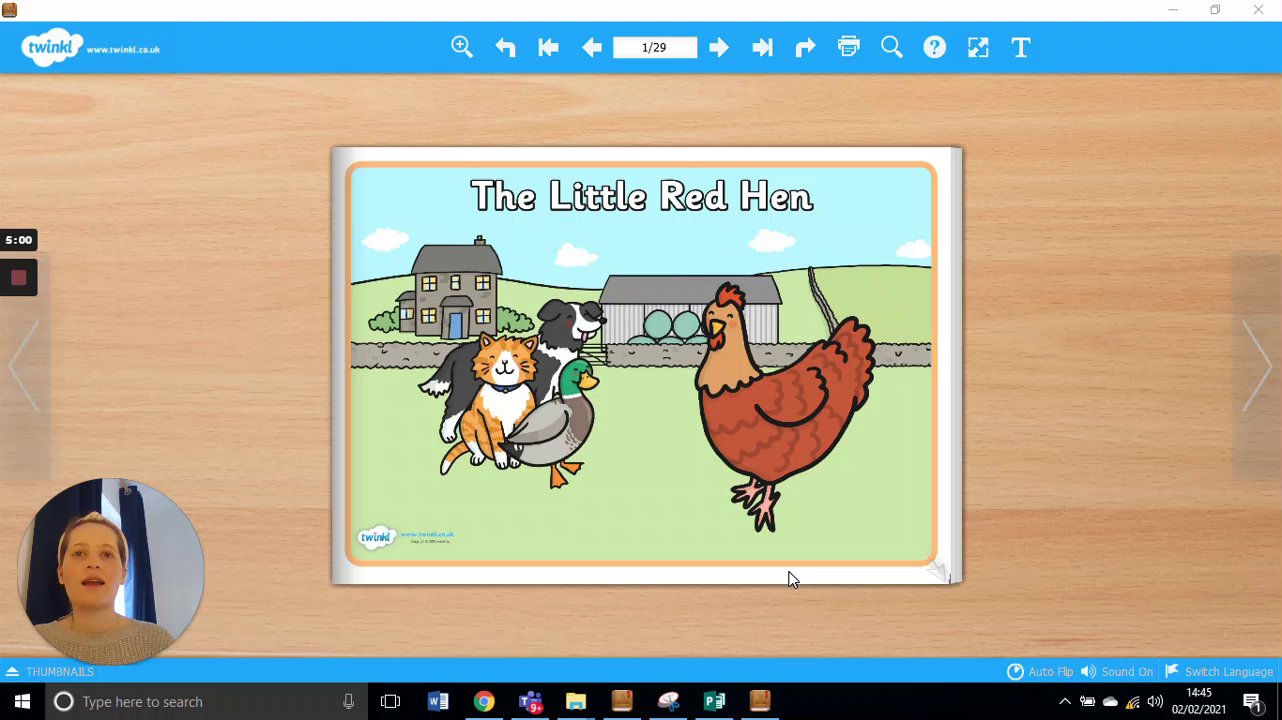Open the Thumbnails panel
This screenshot has height=720, width=1282.
(x=50, y=672)
